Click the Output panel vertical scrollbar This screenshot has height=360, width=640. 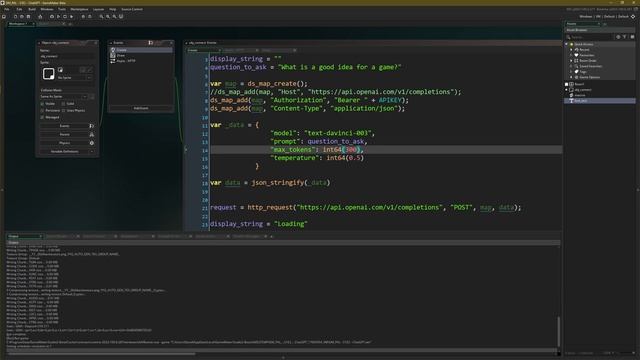(x=558, y=331)
